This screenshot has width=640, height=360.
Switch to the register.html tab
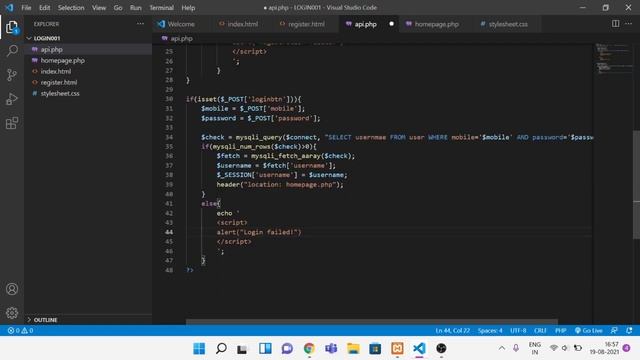pos(306,24)
